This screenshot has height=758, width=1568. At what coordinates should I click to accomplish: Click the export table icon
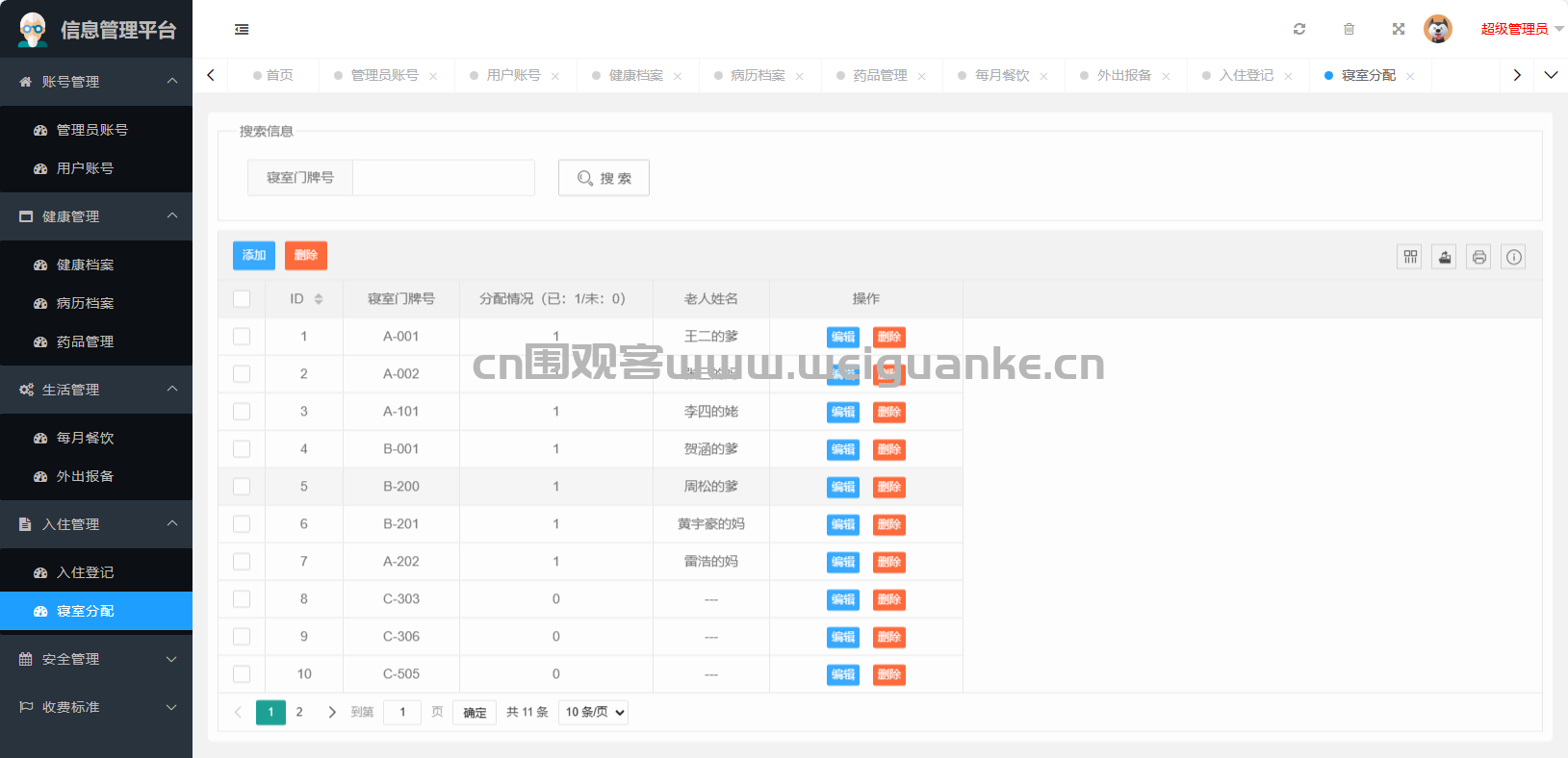[1444, 257]
